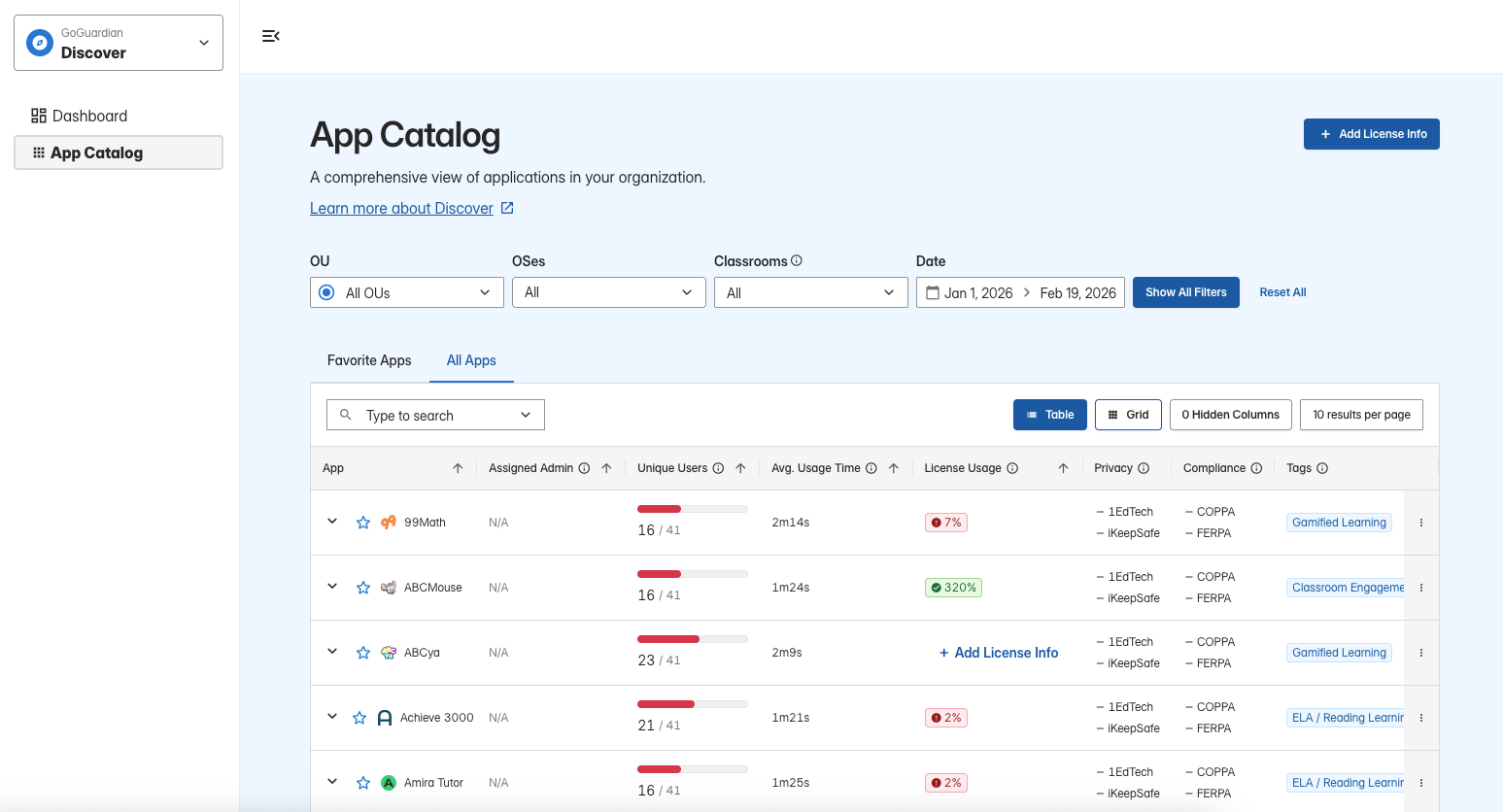This screenshot has height=812, width=1503.
Task: Click the Achieve 3000 app icon
Action: [385, 718]
